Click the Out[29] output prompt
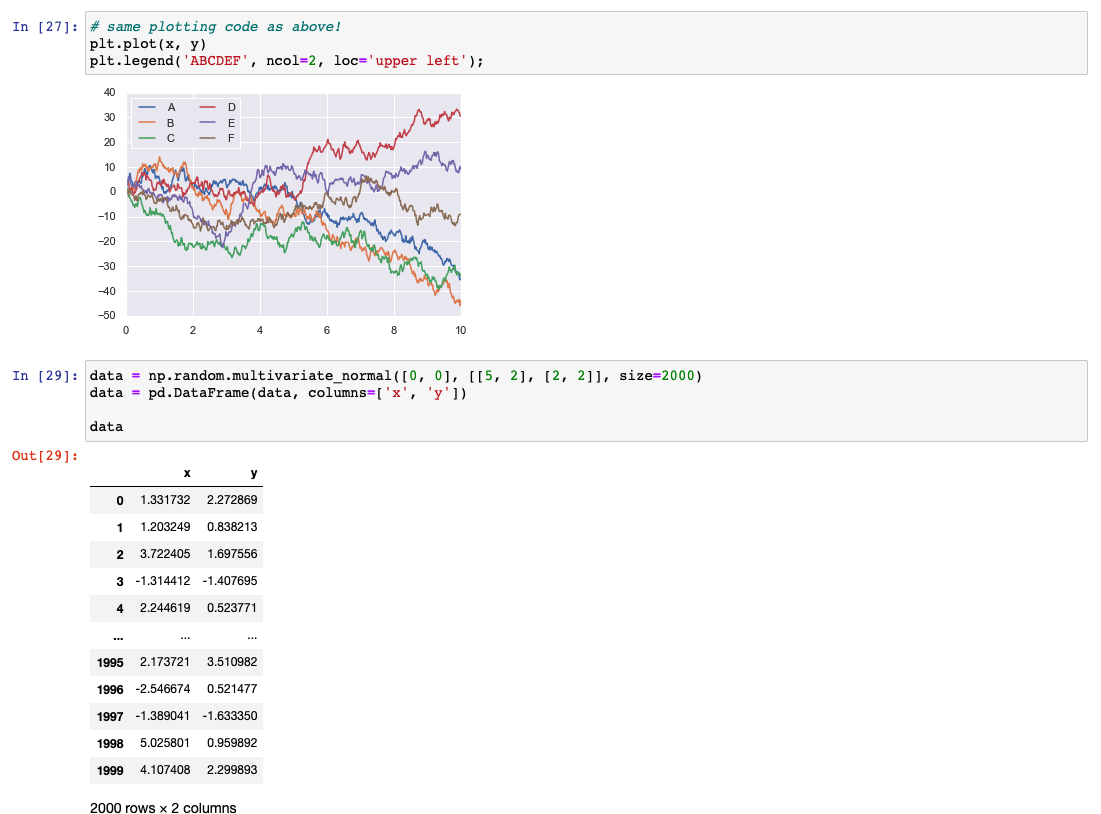This screenshot has height=814, width=1101. point(45,456)
